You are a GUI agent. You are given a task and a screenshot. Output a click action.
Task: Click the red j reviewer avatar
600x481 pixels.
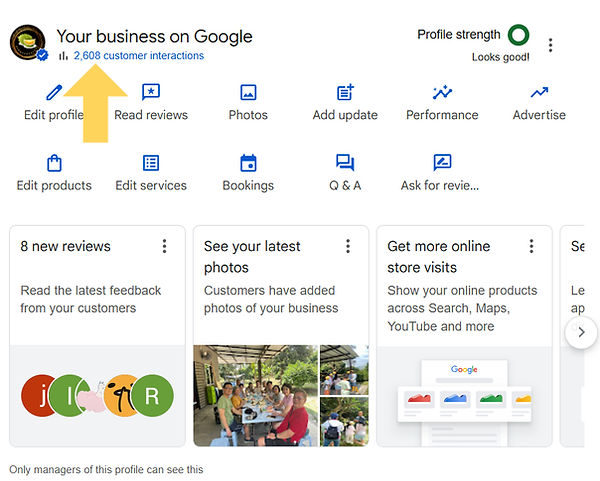tap(37, 396)
